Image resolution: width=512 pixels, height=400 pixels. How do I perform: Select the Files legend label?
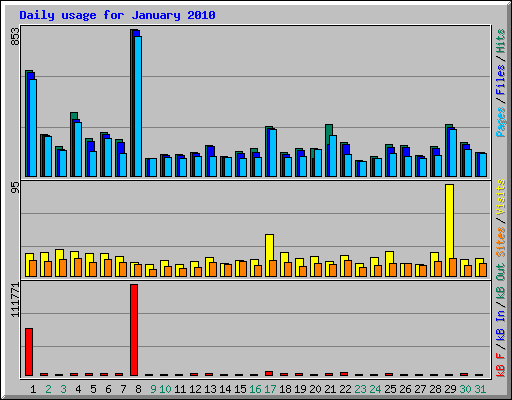(501, 80)
